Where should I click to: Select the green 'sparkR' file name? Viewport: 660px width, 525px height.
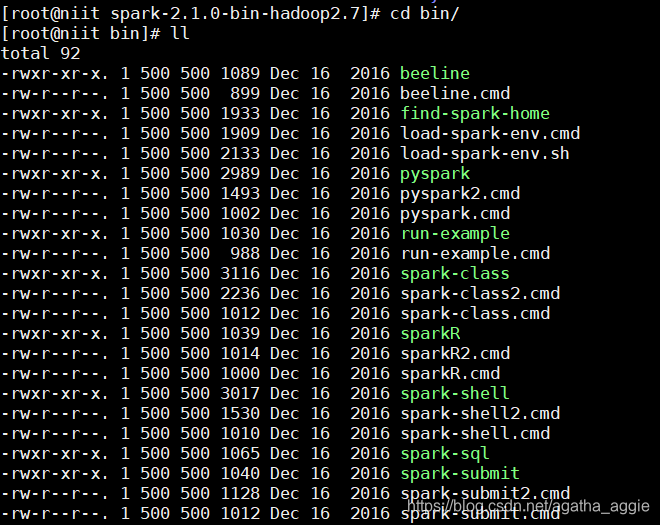click(x=430, y=333)
